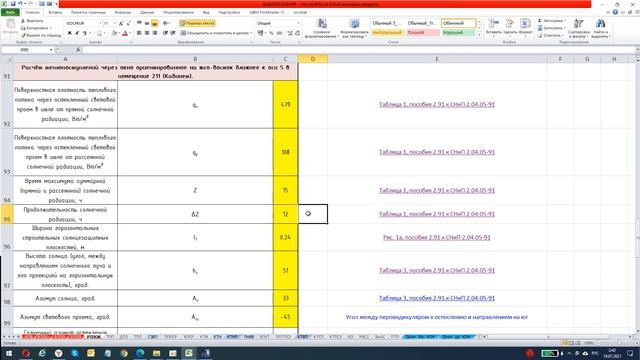Decrease the decimal places

coord(297,33)
